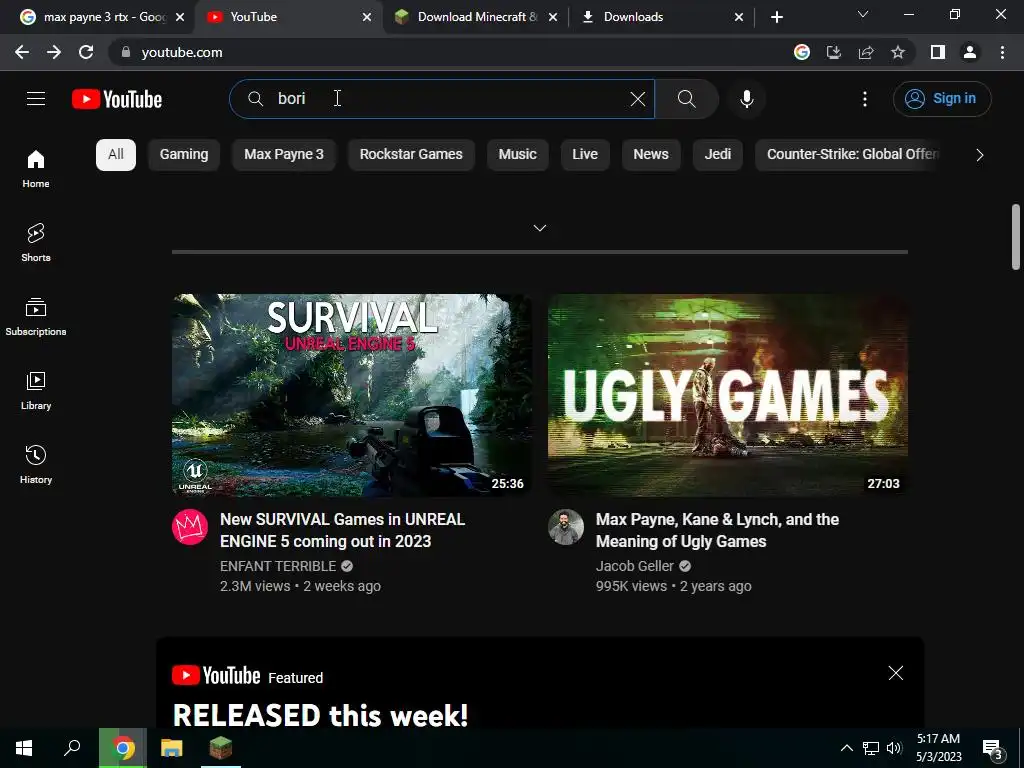Select the Max Payne 3 chip
The image size is (1024, 768).
pyautogui.click(x=283, y=155)
